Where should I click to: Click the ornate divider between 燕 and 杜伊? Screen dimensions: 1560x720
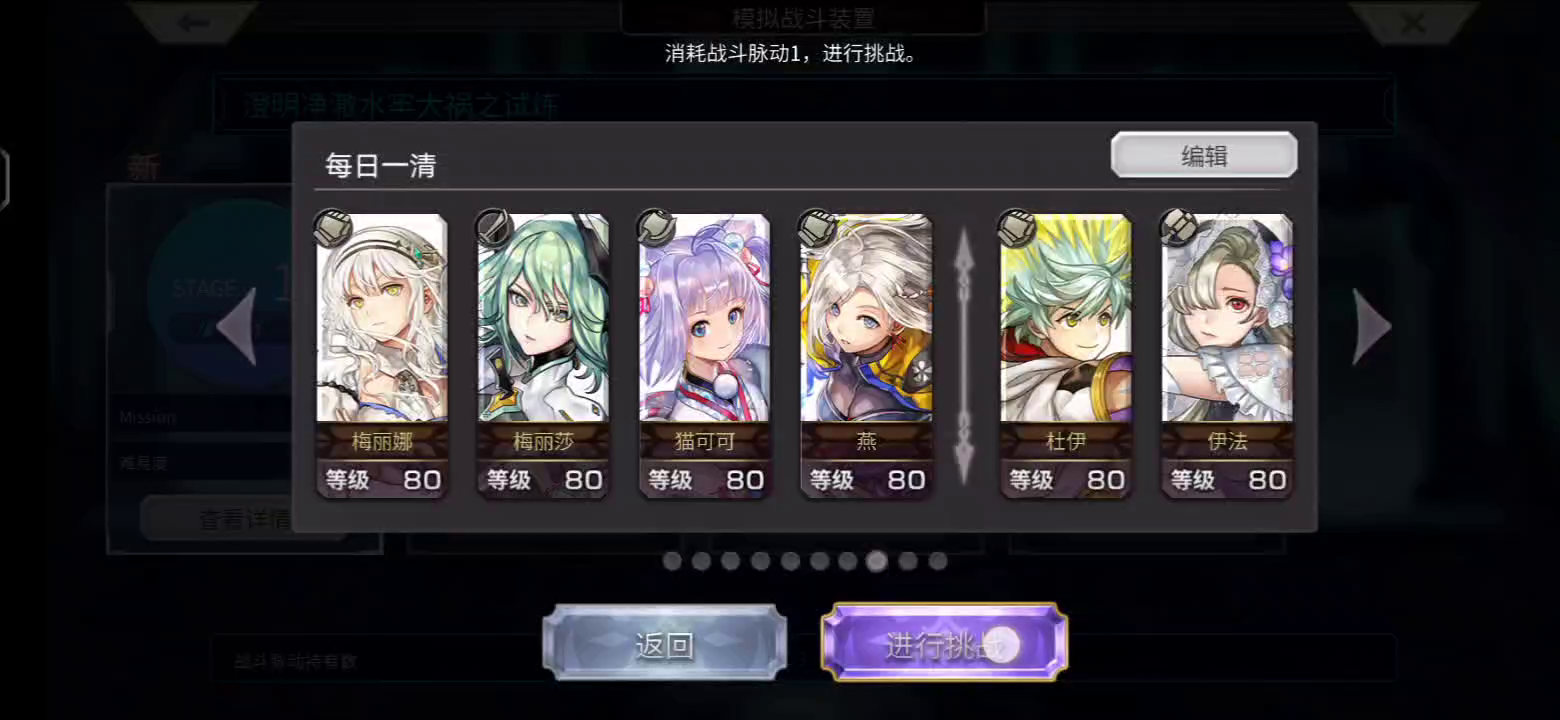click(x=965, y=356)
